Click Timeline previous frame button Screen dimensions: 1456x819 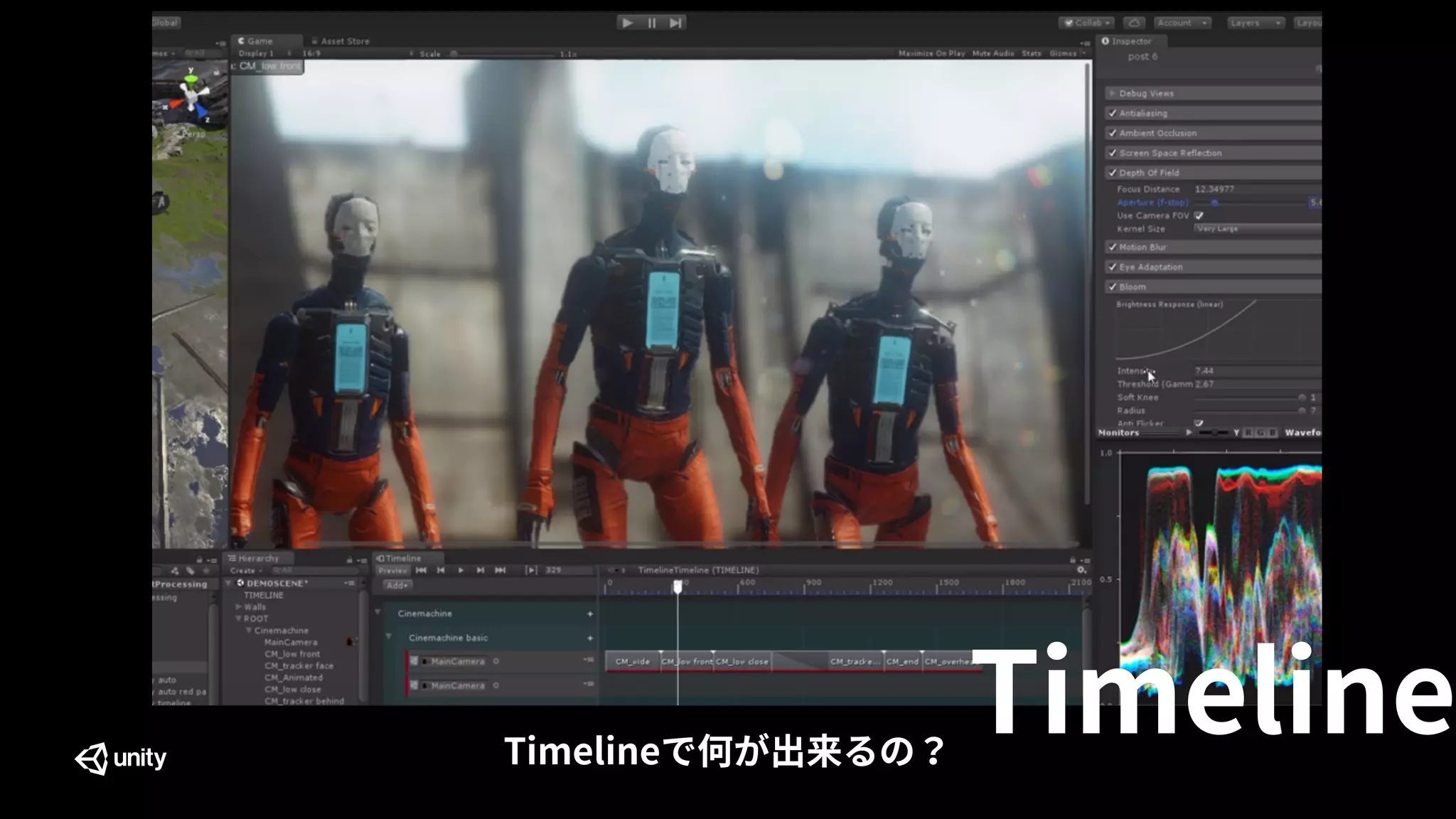pyautogui.click(x=441, y=570)
